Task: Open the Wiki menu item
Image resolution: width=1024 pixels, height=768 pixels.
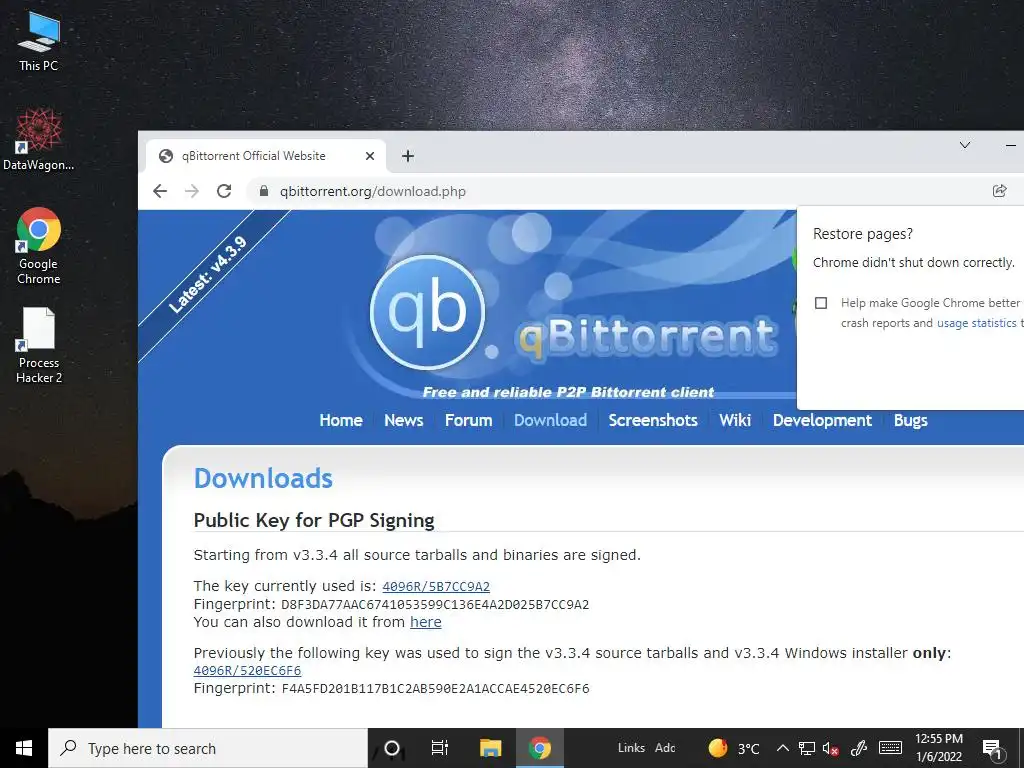Action: click(735, 420)
